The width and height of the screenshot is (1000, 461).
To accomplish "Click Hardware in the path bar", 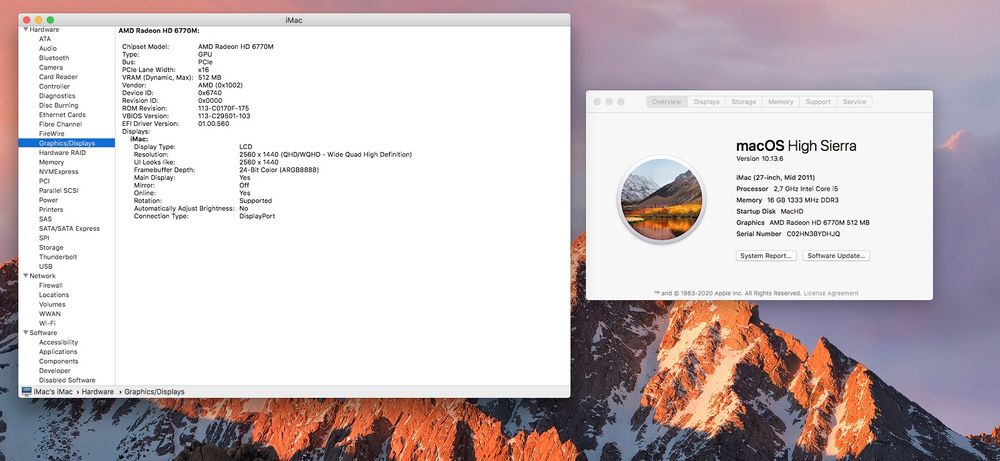I will (98, 391).
